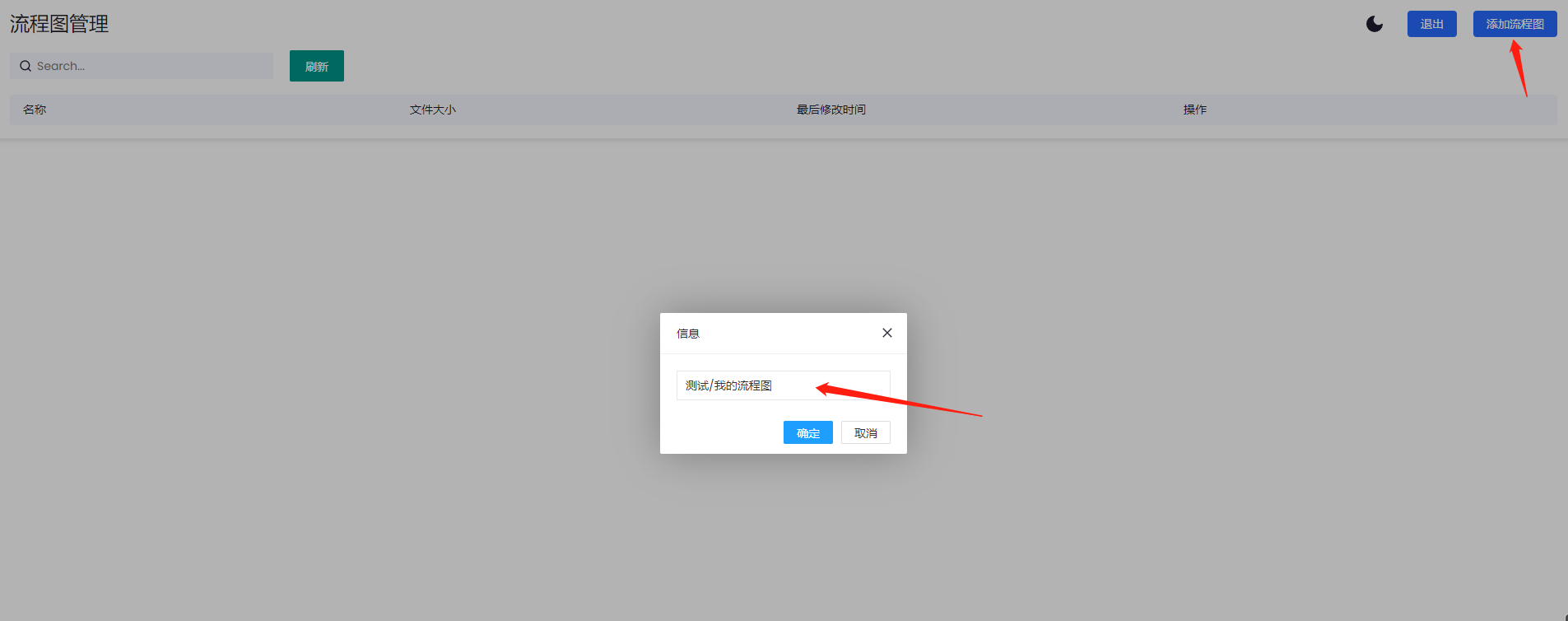
Task: Click the 文件大小 column header
Action: click(x=433, y=110)
